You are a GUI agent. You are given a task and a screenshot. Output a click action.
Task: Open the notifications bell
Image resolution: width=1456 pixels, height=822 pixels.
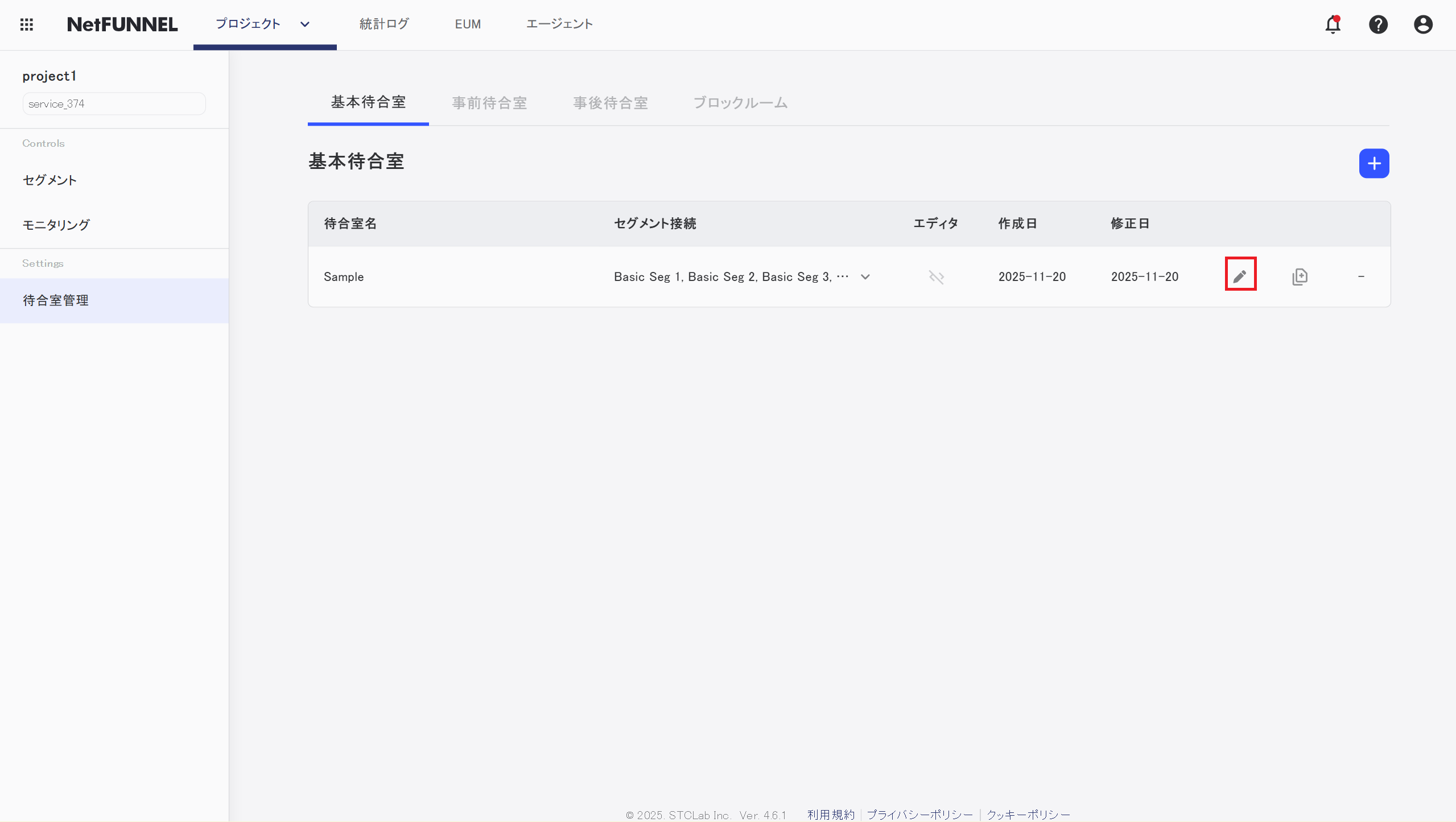[1333, 24]
